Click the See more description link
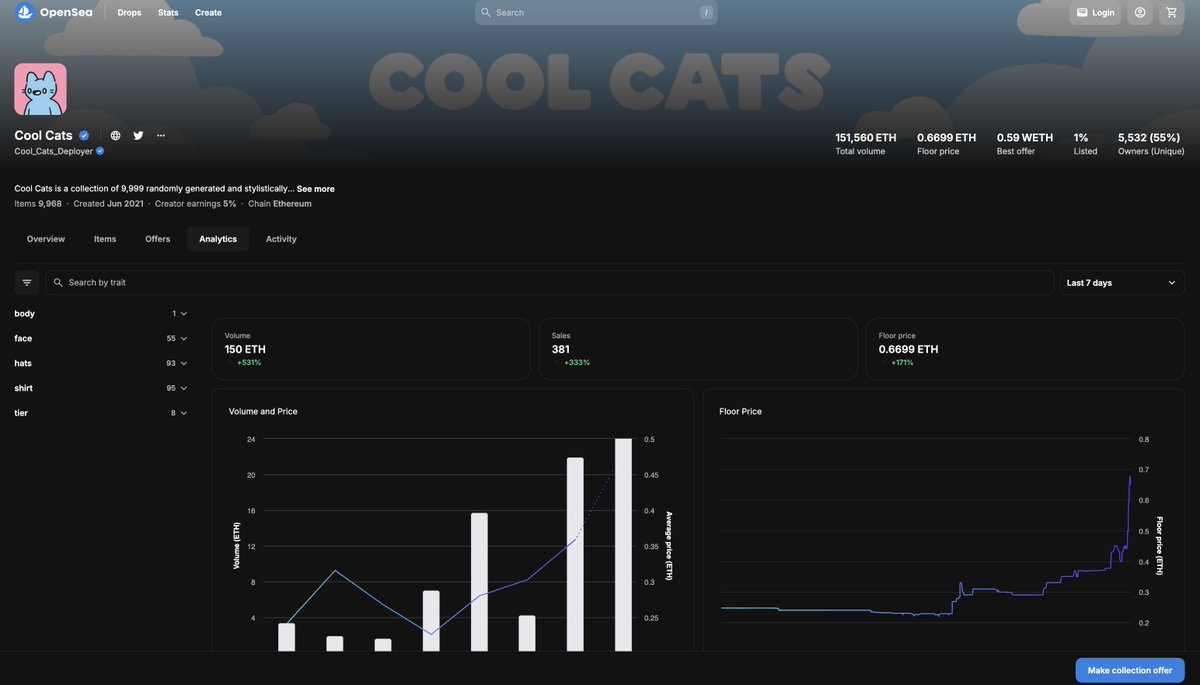The height and width of the screenshot is (685, 1200). click(316, 188)
